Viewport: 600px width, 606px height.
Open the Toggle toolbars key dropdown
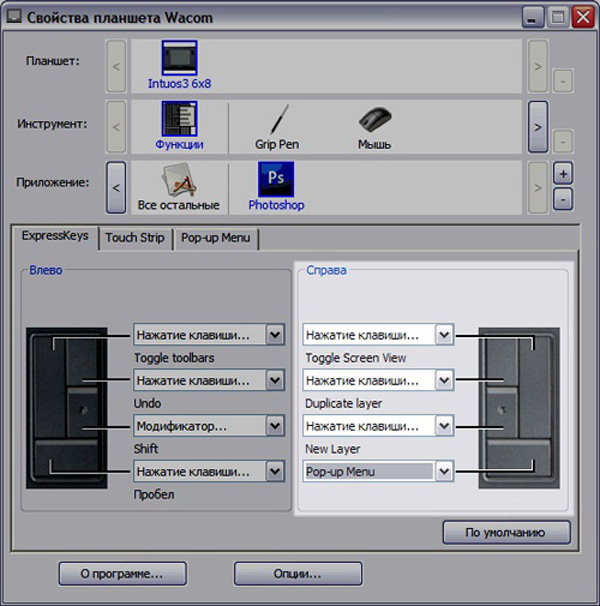point(275,334)
